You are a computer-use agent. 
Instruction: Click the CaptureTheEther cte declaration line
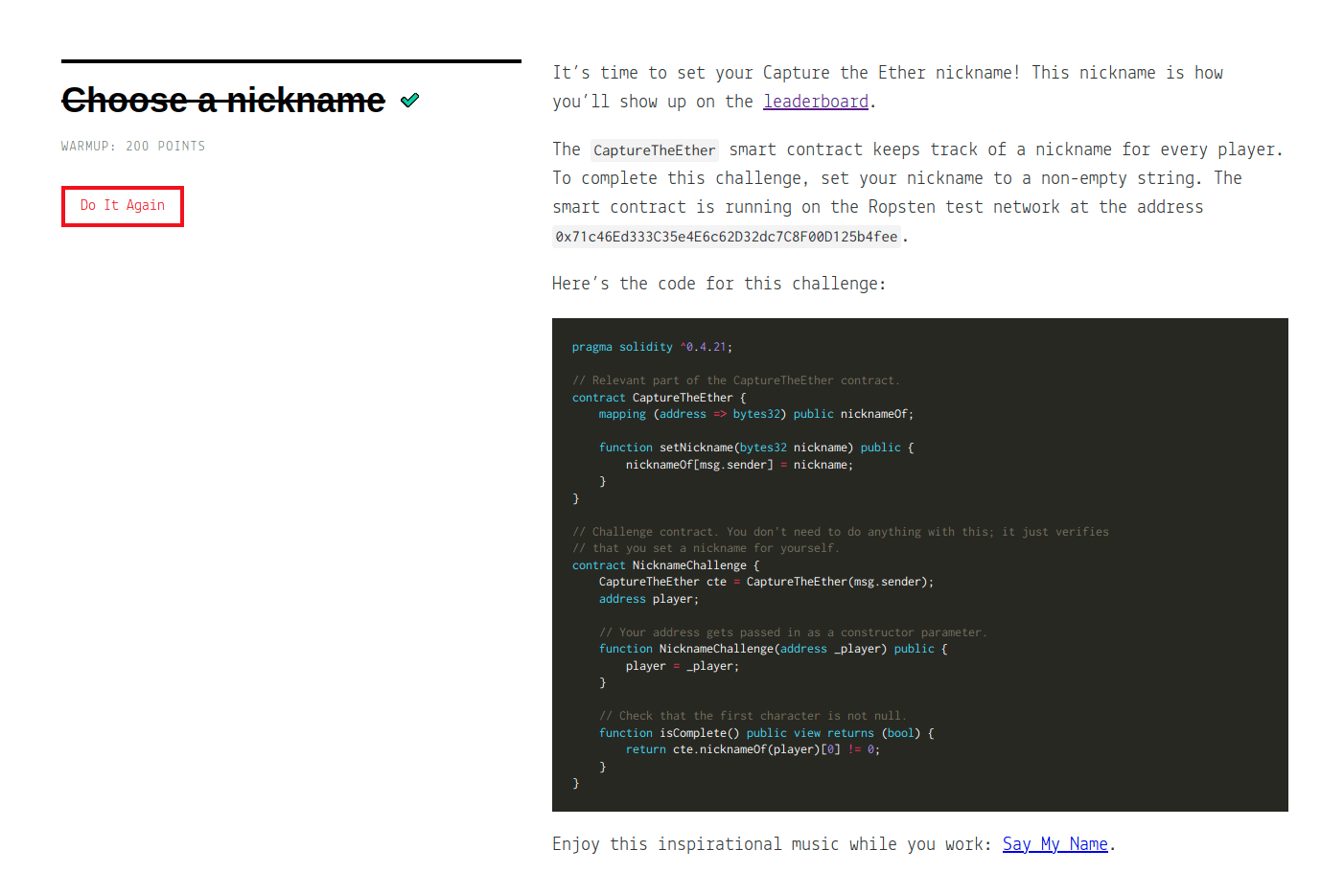(766, 582)
